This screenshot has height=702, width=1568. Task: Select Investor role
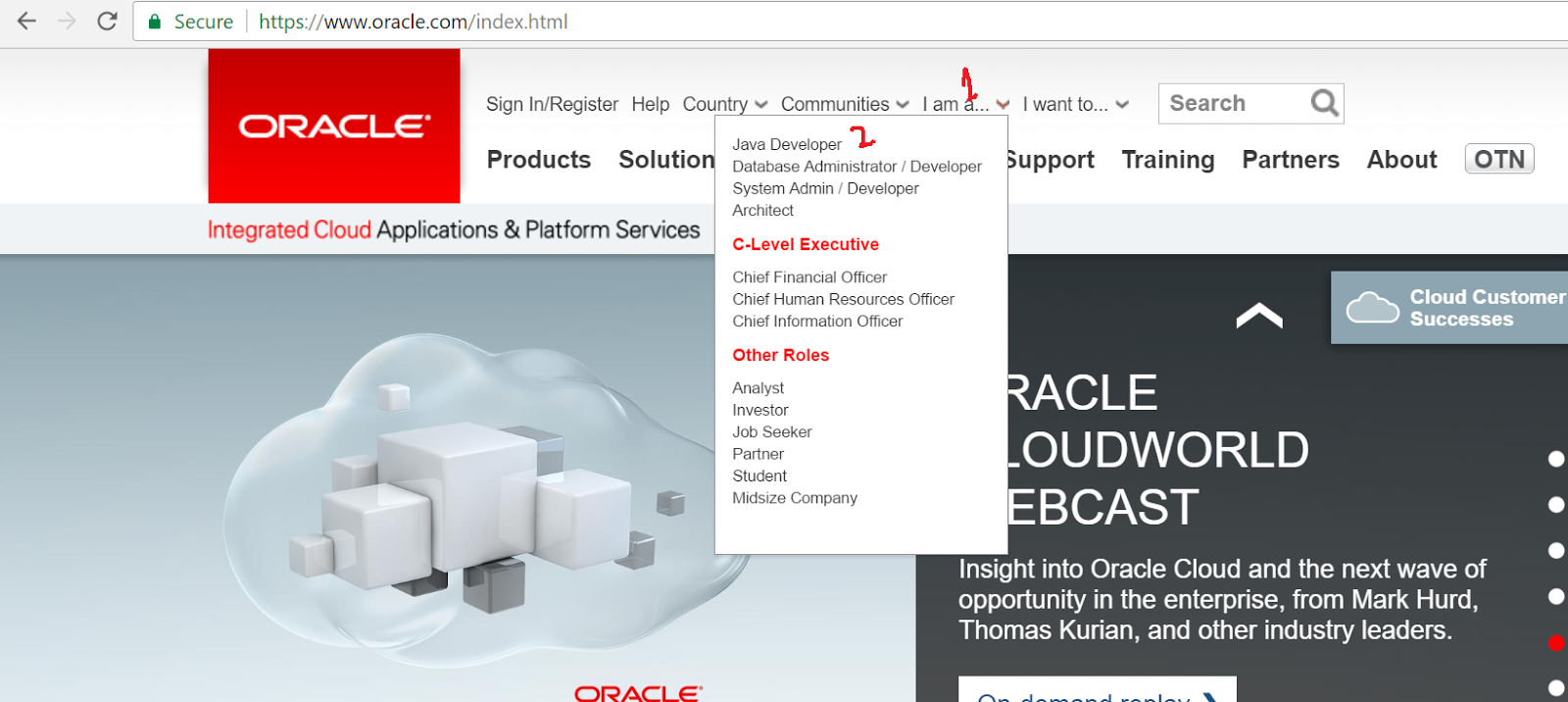(x=759, y=410)
